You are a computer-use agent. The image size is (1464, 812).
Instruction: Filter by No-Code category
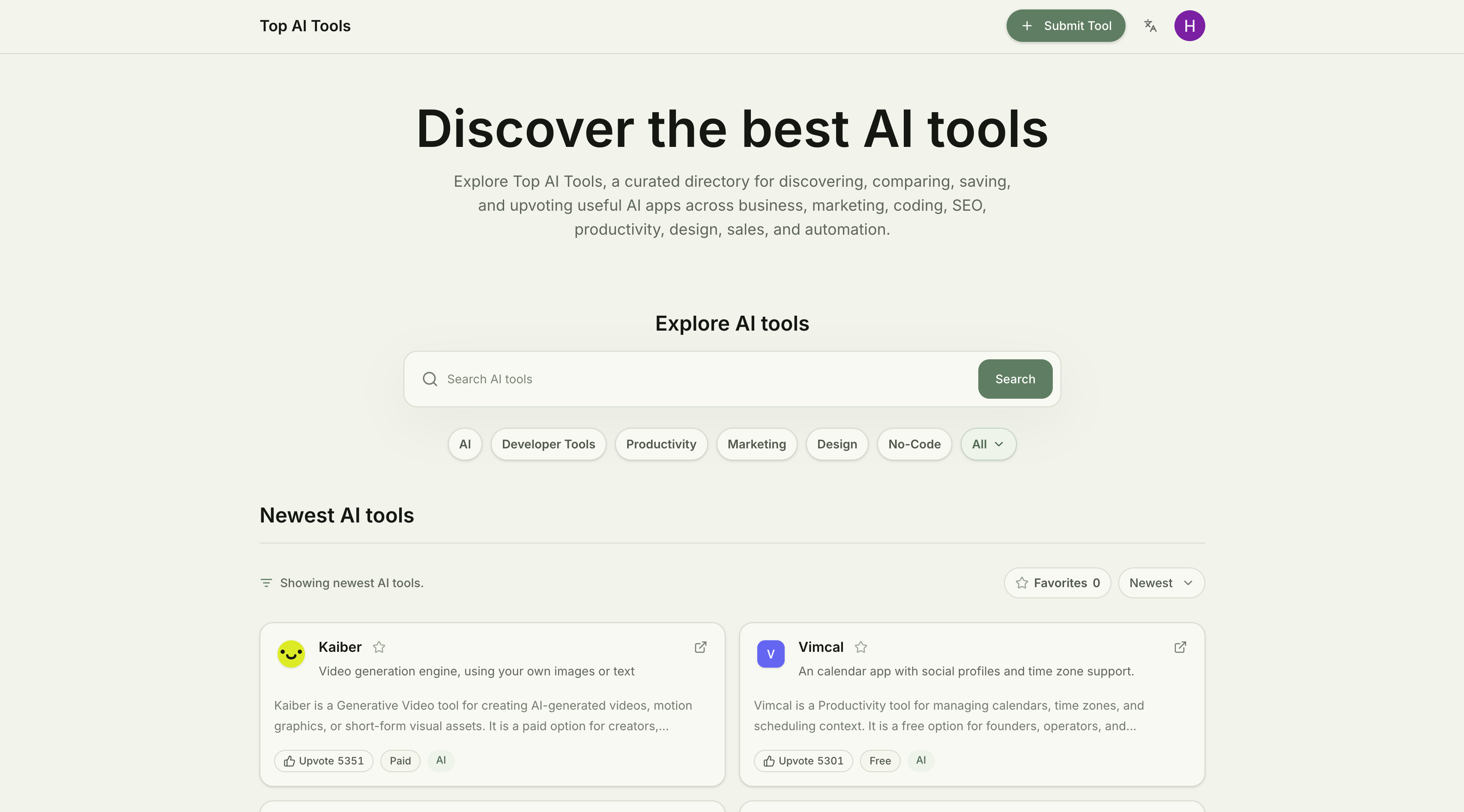pyautogui.click(x=914, y=445)
